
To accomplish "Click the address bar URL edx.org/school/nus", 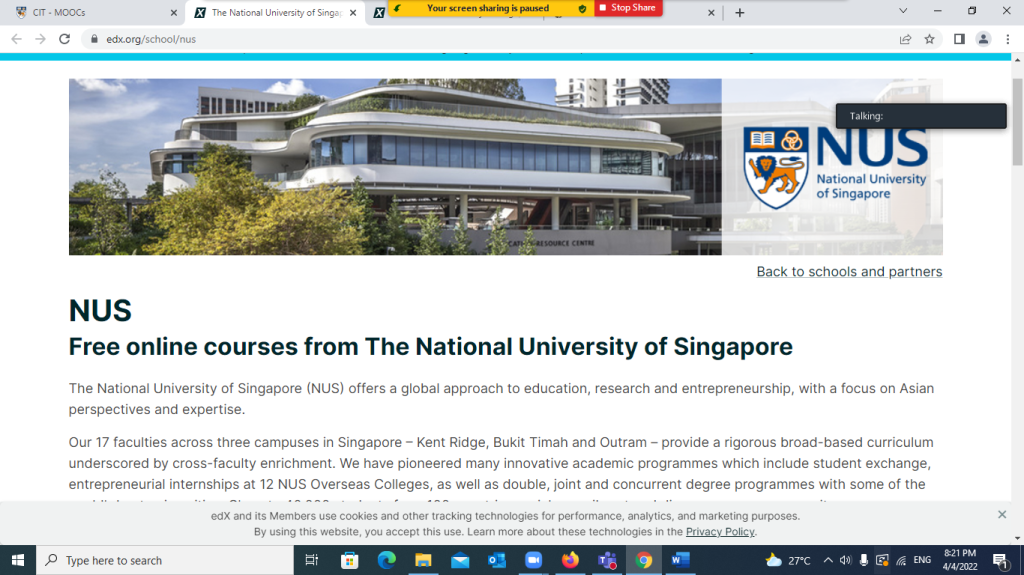I will pyautogui.click(x=151, y=39).
